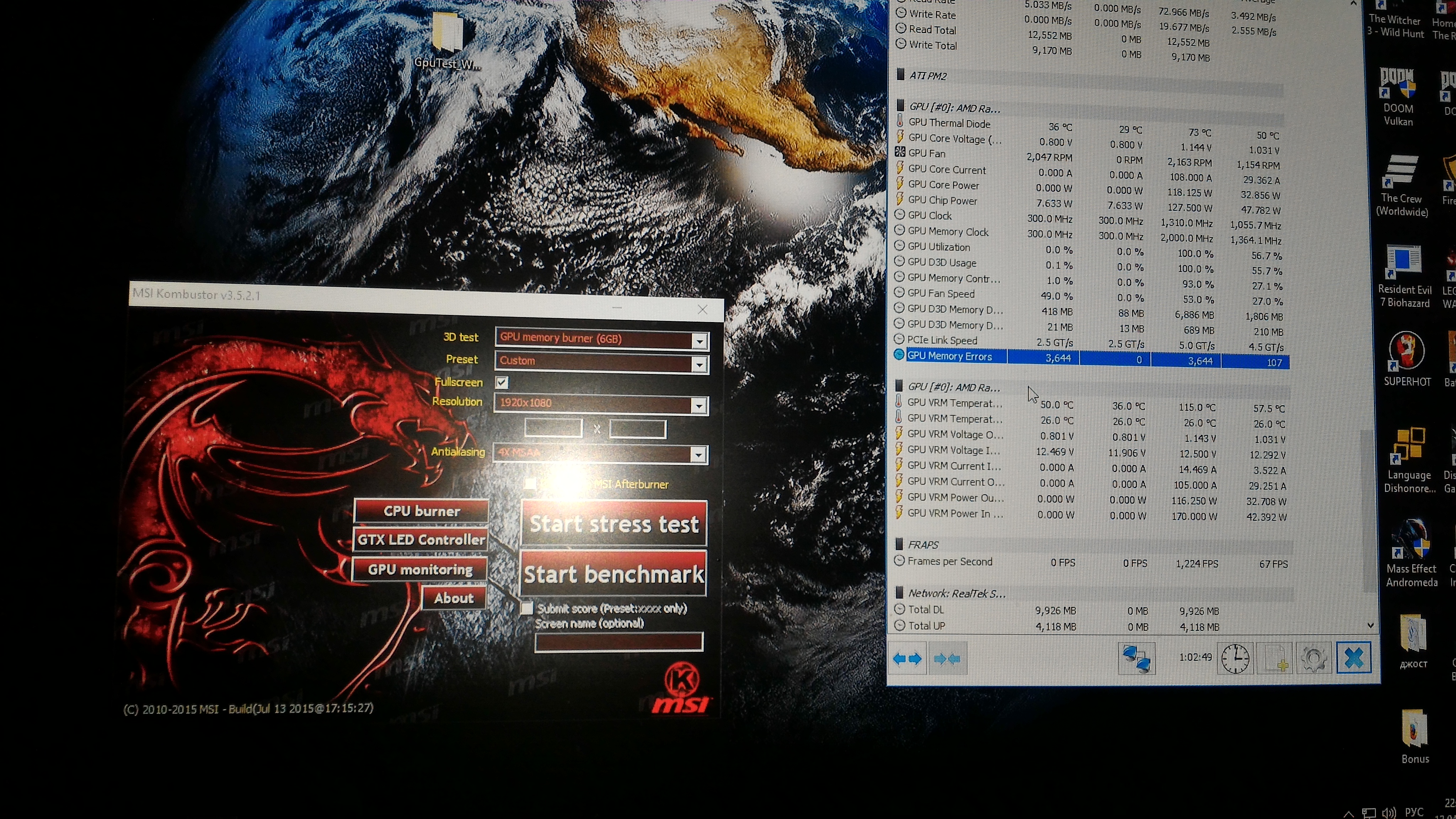Click the clock reset timer icon

tap(1235, 659)
